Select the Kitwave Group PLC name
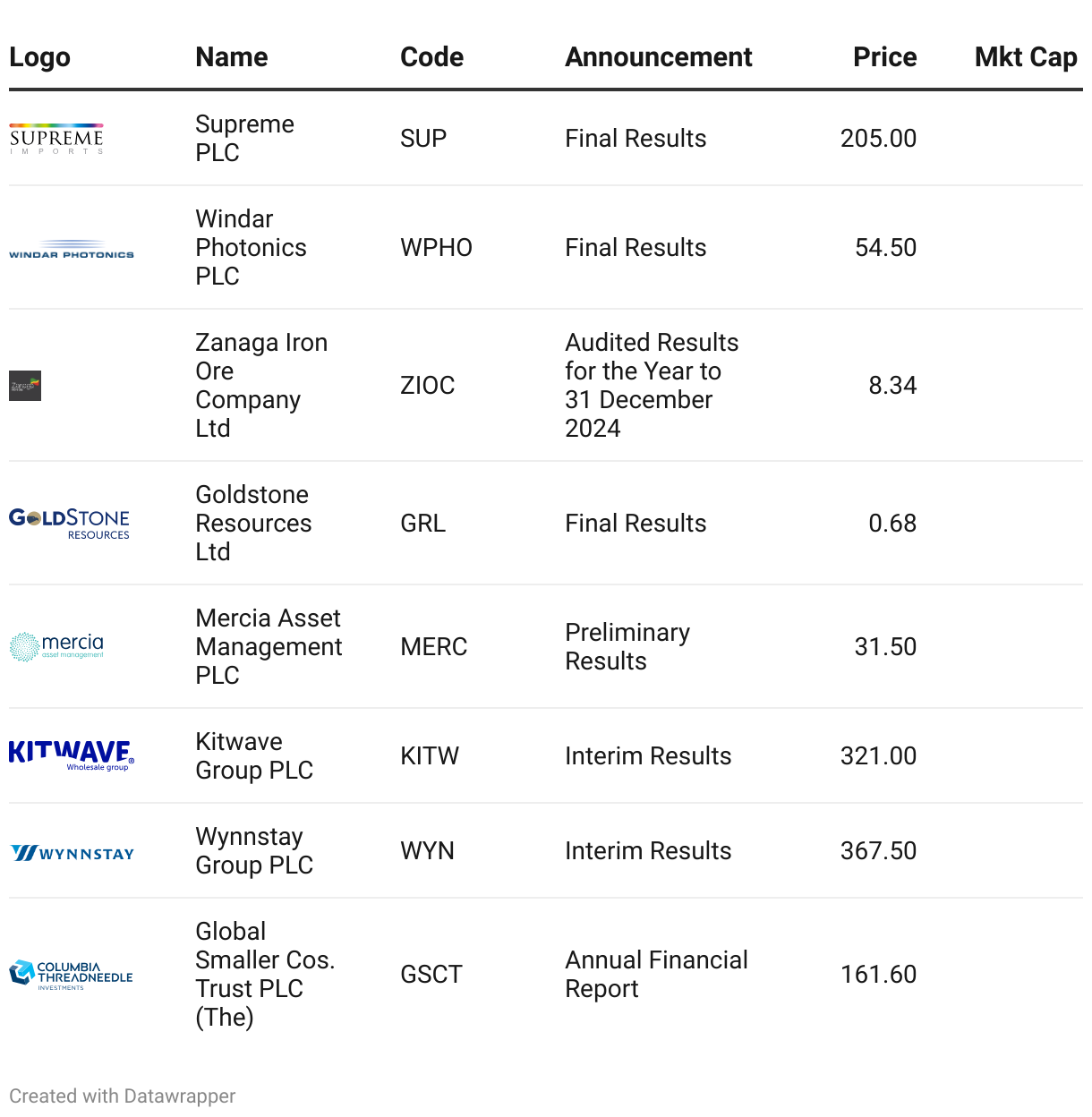This screenshot has width=1092, height=1117. pos(254,755)
